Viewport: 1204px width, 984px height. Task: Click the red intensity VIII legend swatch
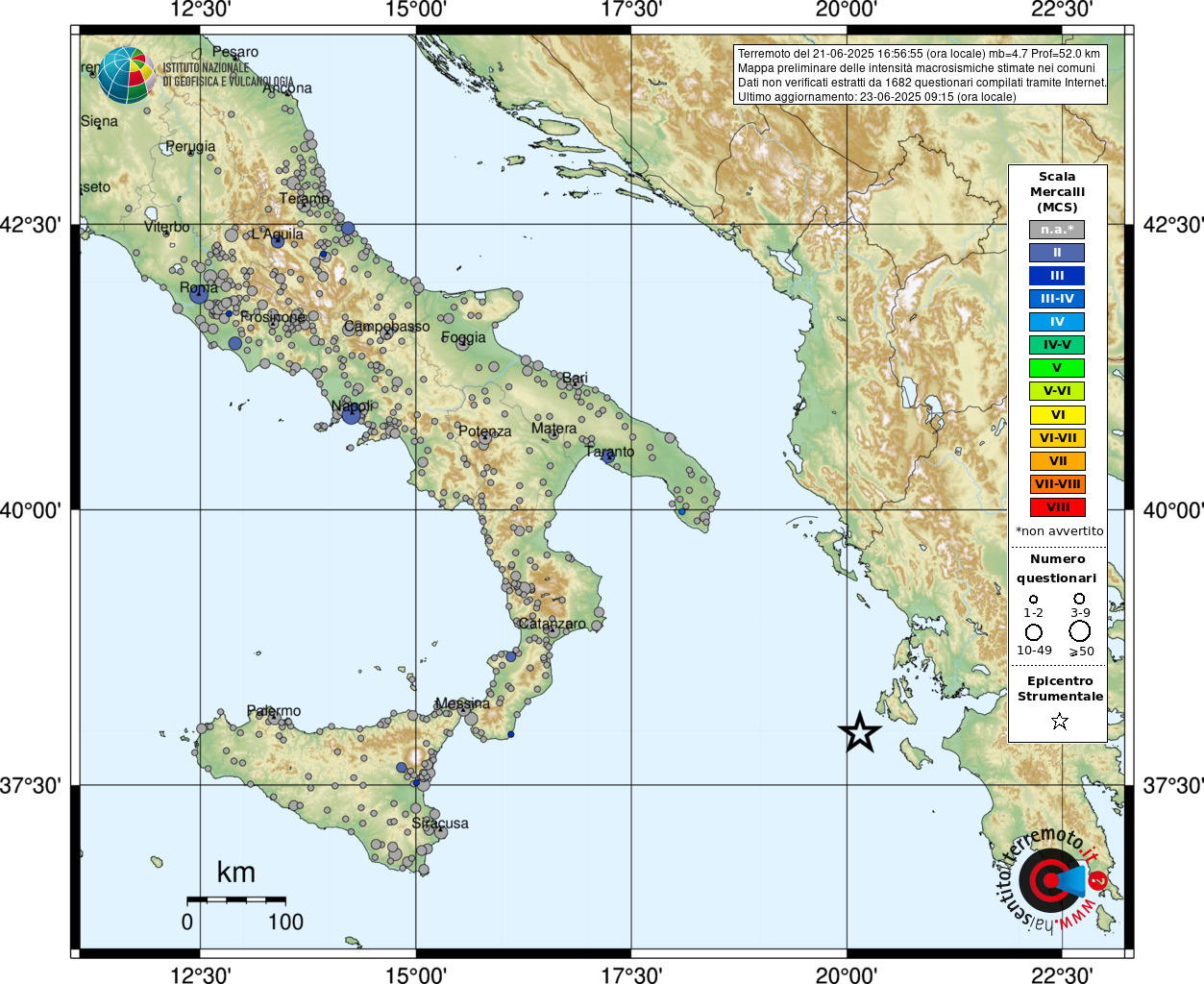tap(1057, 507)
